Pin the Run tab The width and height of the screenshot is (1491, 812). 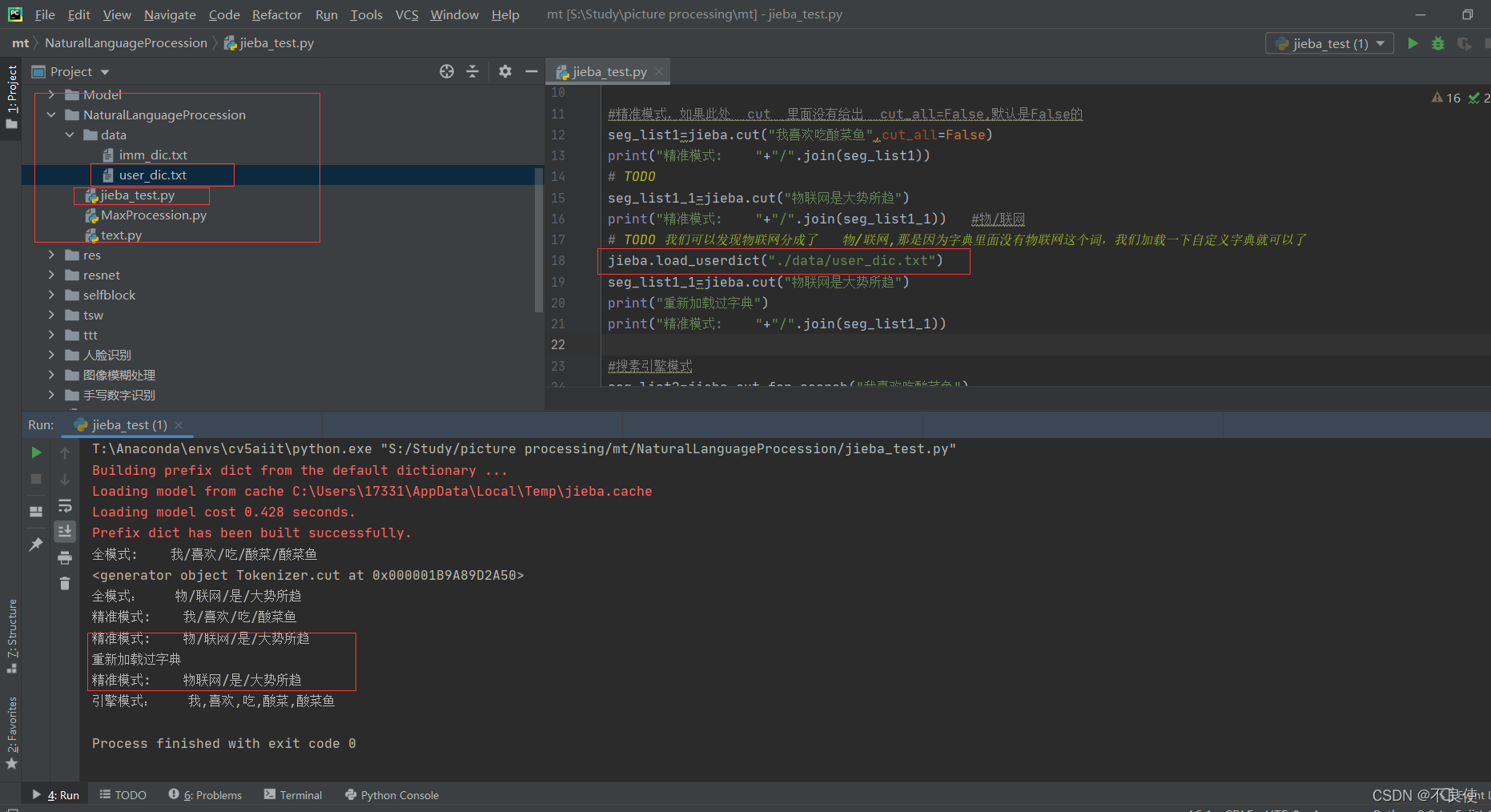click(x=36, y=544)
